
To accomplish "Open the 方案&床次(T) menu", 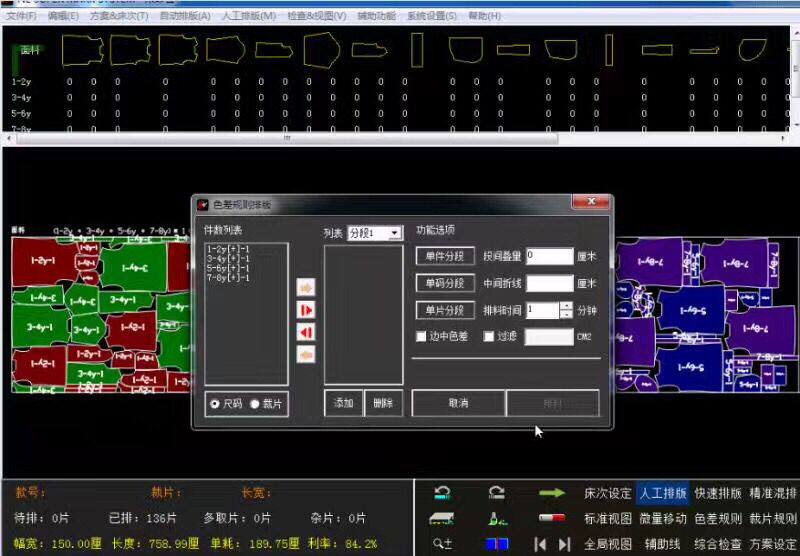I will (x=119, y=16).
